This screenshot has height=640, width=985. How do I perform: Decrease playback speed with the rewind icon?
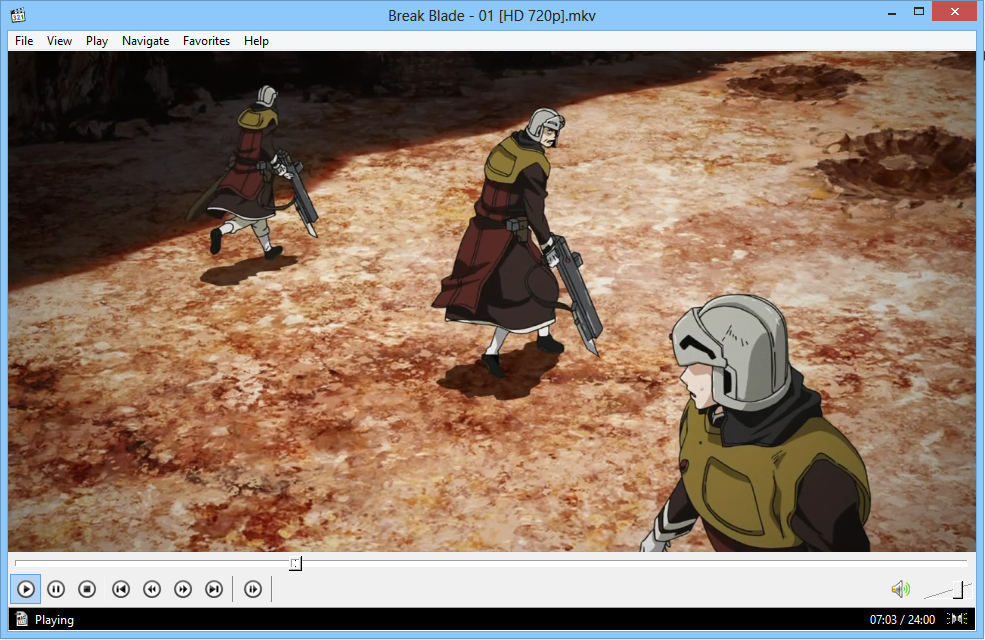(152, 589)
